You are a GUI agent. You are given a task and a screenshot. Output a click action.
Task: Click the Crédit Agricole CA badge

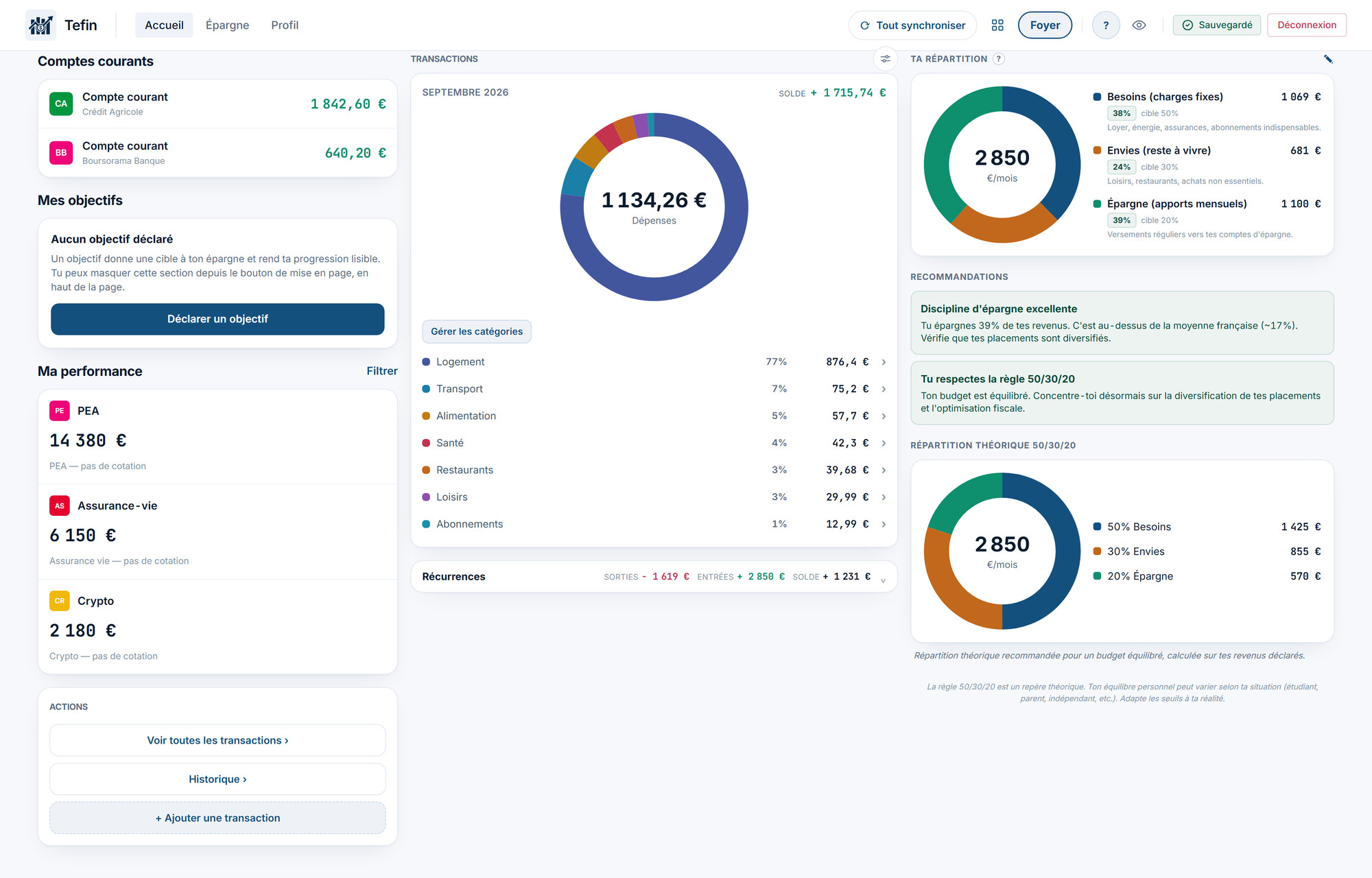61,104
